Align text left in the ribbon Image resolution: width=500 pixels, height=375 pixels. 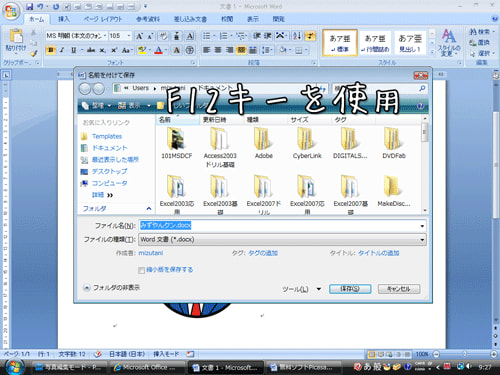click(207, 50)
